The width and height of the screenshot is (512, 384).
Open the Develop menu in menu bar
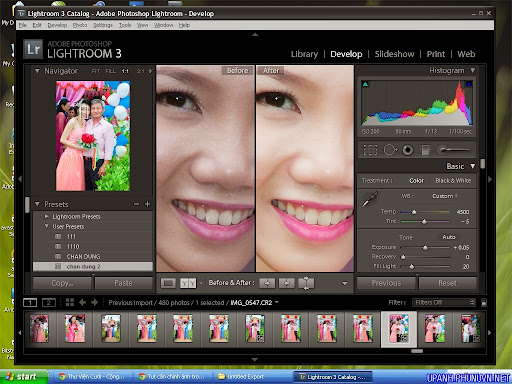(57, 25)
